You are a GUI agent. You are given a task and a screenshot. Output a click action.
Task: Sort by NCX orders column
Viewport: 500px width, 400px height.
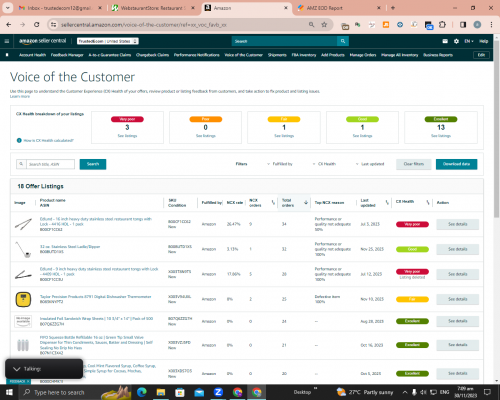point(273,203)
